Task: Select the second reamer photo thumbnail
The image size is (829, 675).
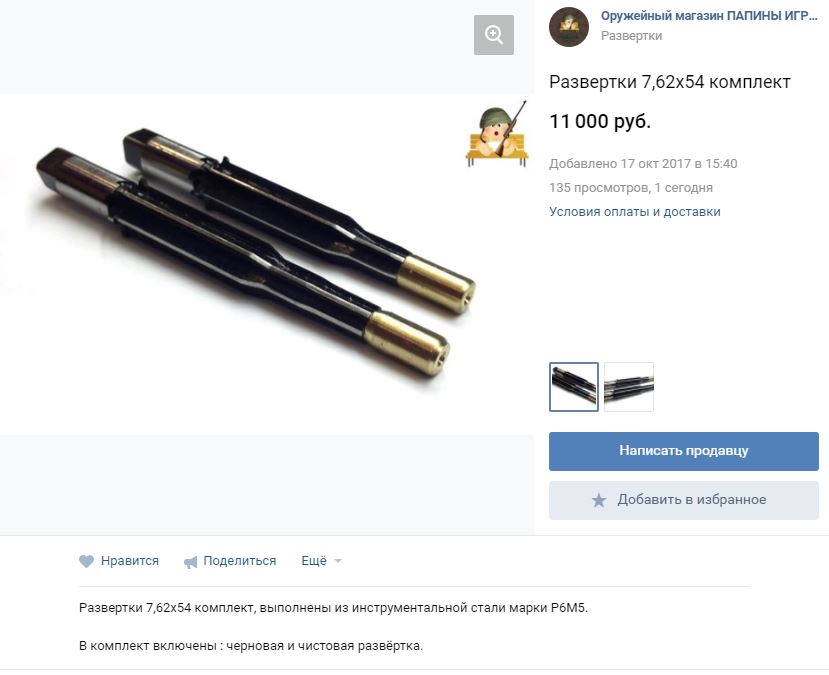Action: point(629,387)
